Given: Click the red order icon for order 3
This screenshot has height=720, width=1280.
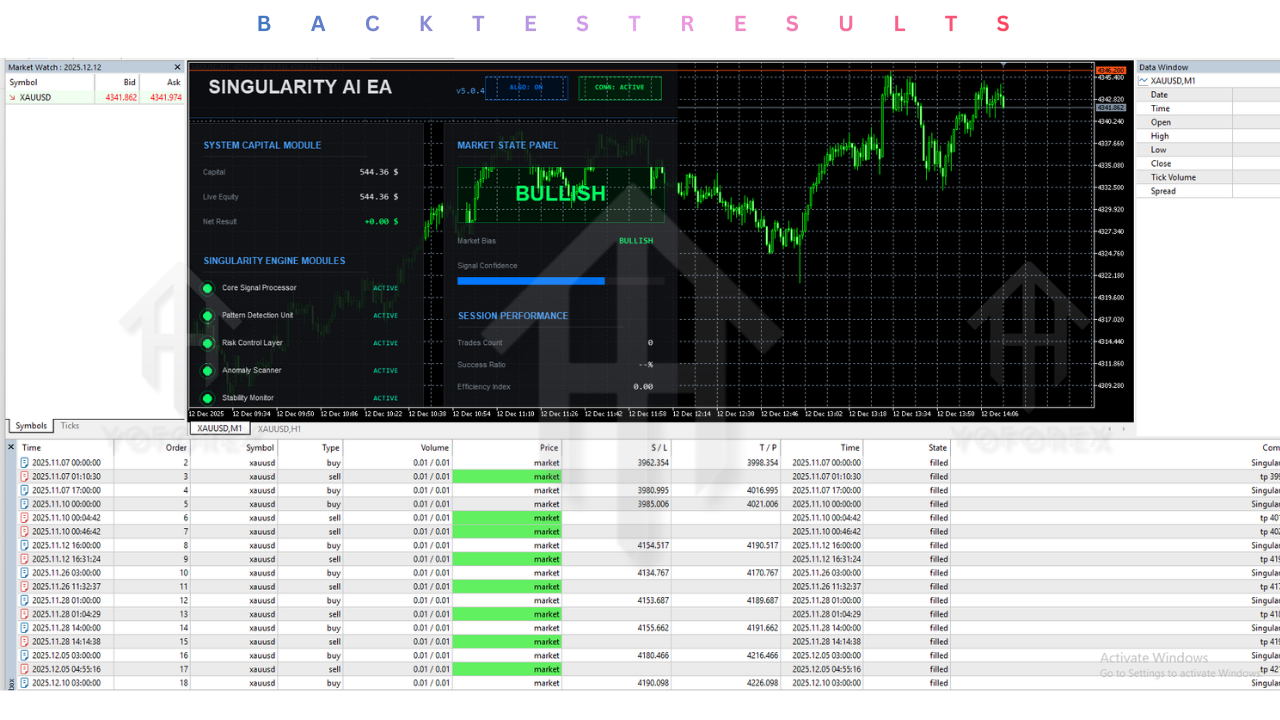Looking at the screenshot, I should coord(25,477).
